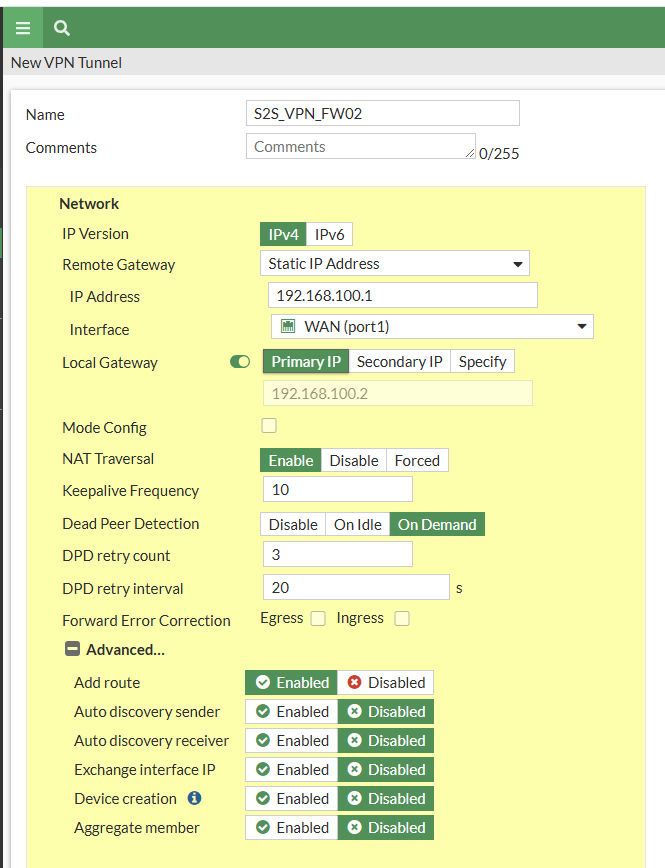Click the '0/255' character counter

499,154
